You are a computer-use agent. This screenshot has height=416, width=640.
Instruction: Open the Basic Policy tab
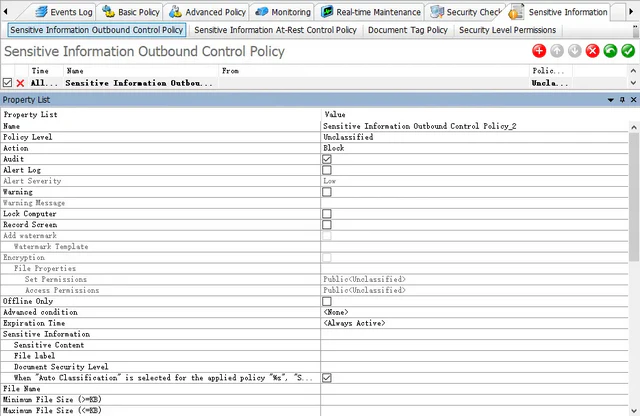point(131,12)
